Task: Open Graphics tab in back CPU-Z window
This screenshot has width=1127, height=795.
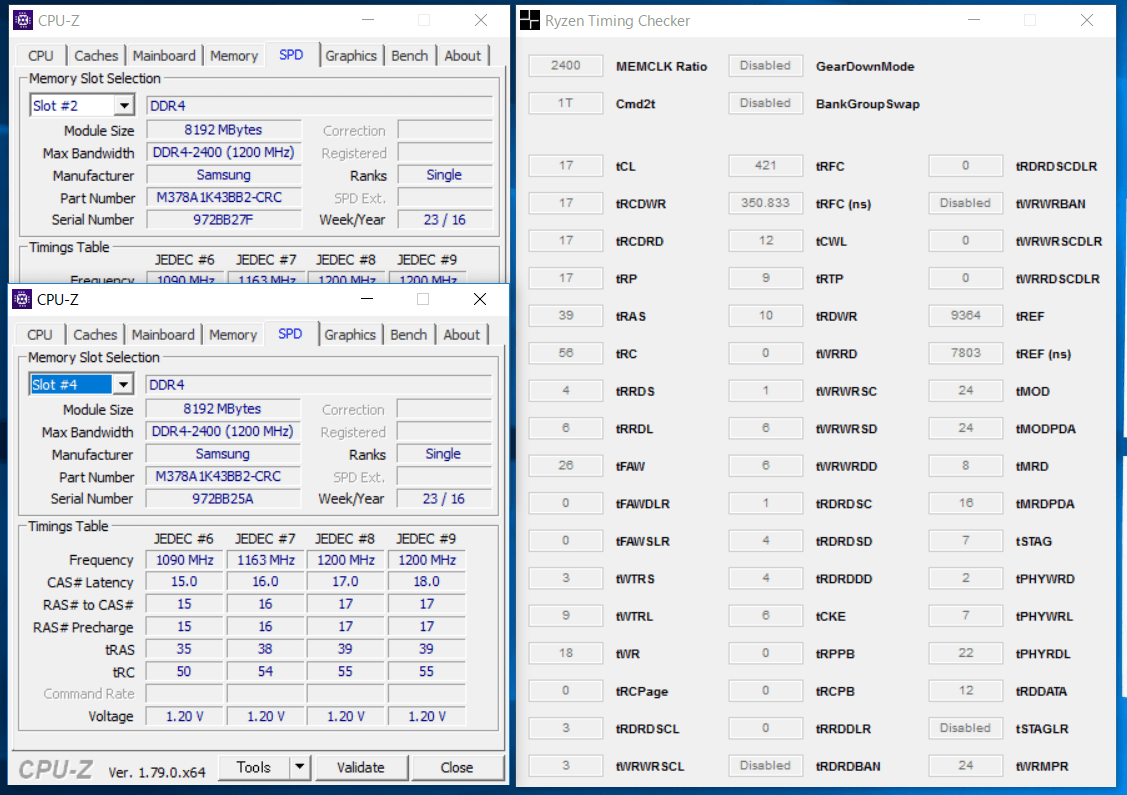Action: point(351,55)
